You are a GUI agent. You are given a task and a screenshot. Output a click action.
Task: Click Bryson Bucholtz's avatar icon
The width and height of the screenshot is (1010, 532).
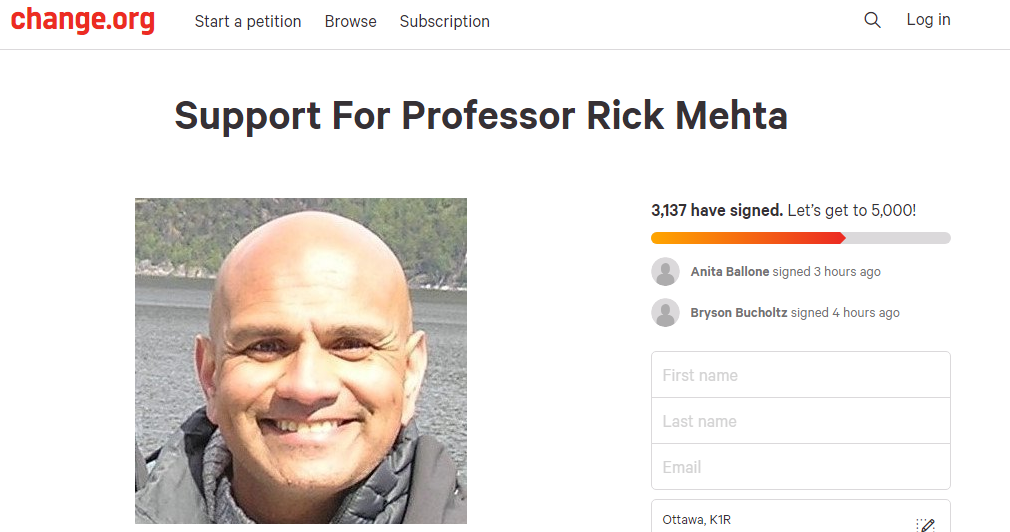[x=665, y=313]
